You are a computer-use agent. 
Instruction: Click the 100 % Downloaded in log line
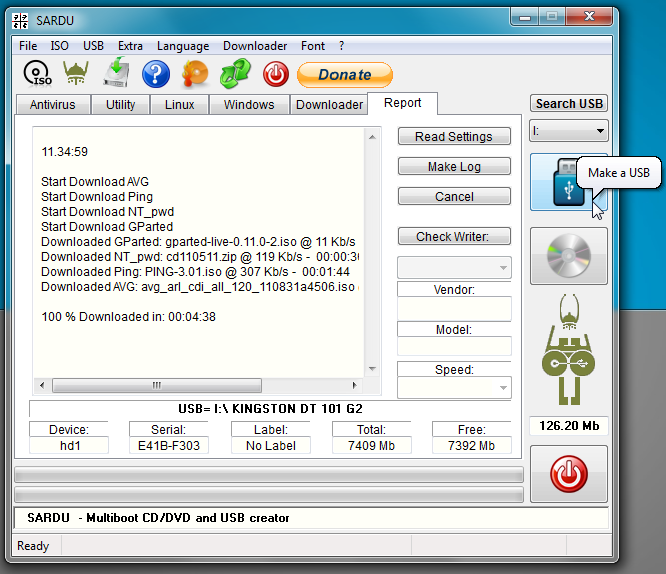point(128,317)
